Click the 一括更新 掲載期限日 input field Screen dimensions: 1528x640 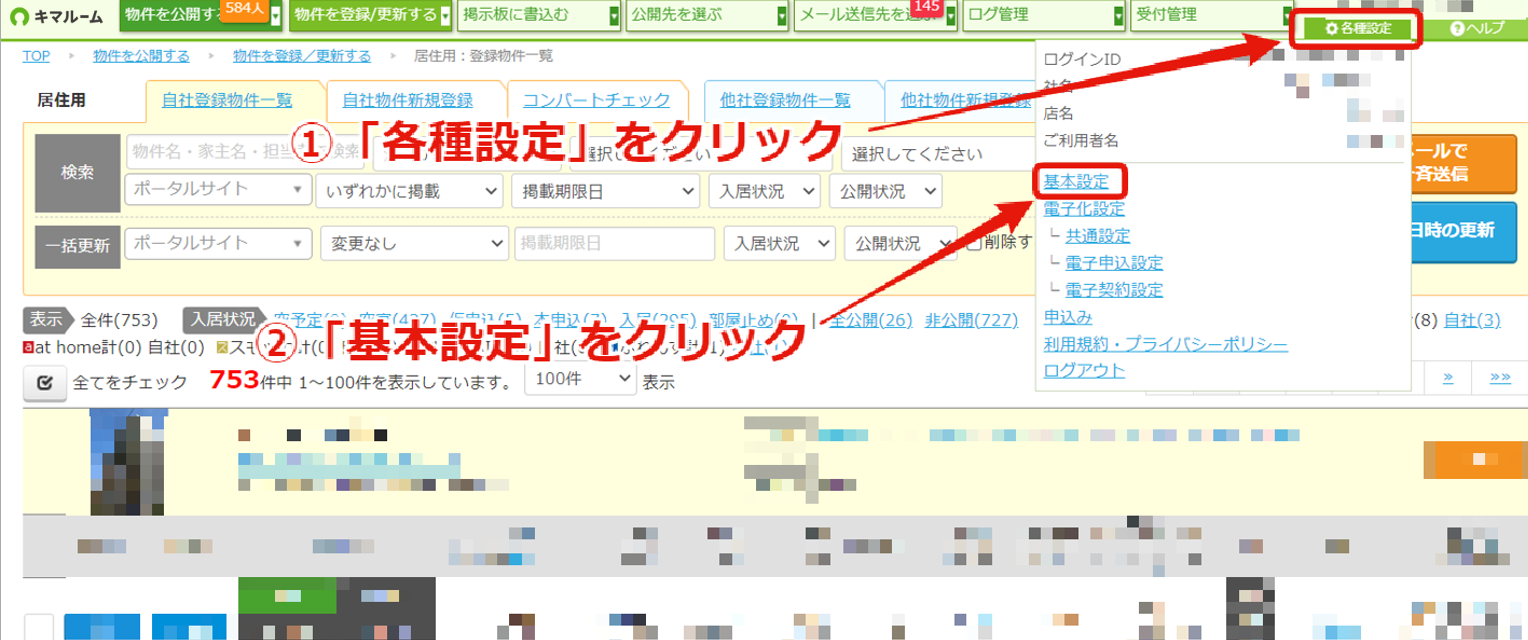(x=615, y=244)
